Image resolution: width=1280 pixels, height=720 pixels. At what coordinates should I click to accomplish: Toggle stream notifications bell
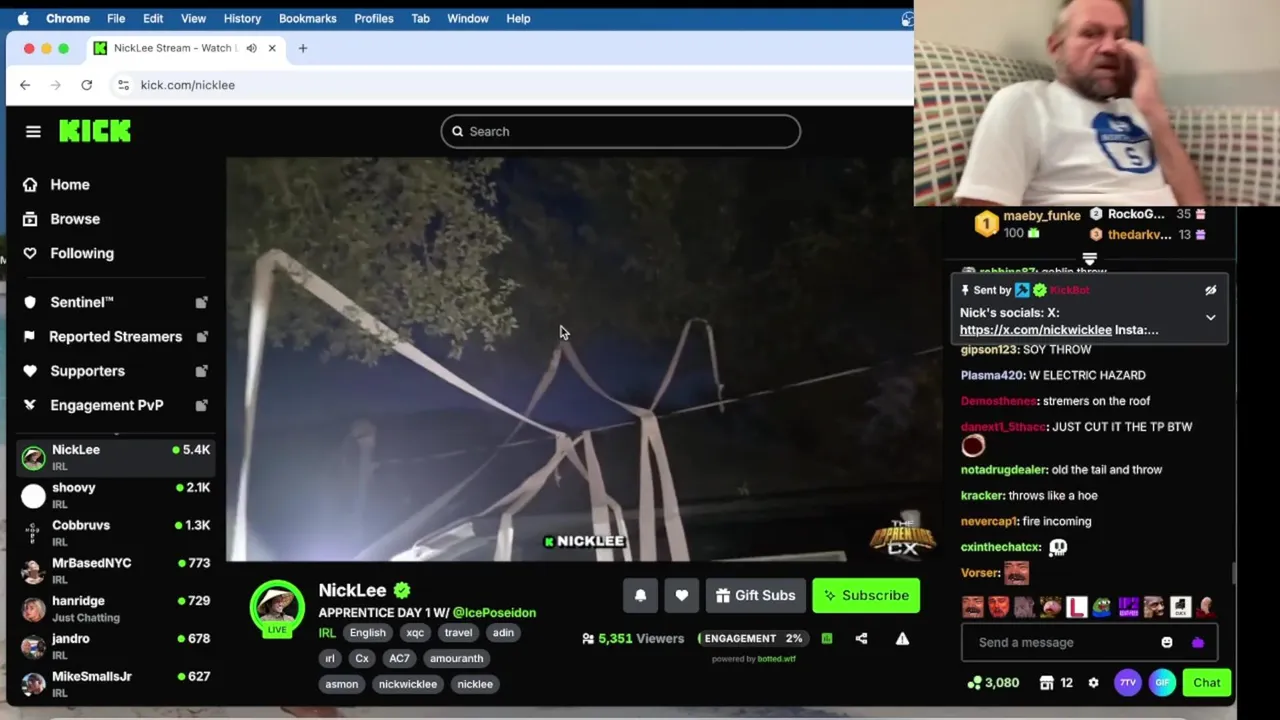tap(641, 595)
